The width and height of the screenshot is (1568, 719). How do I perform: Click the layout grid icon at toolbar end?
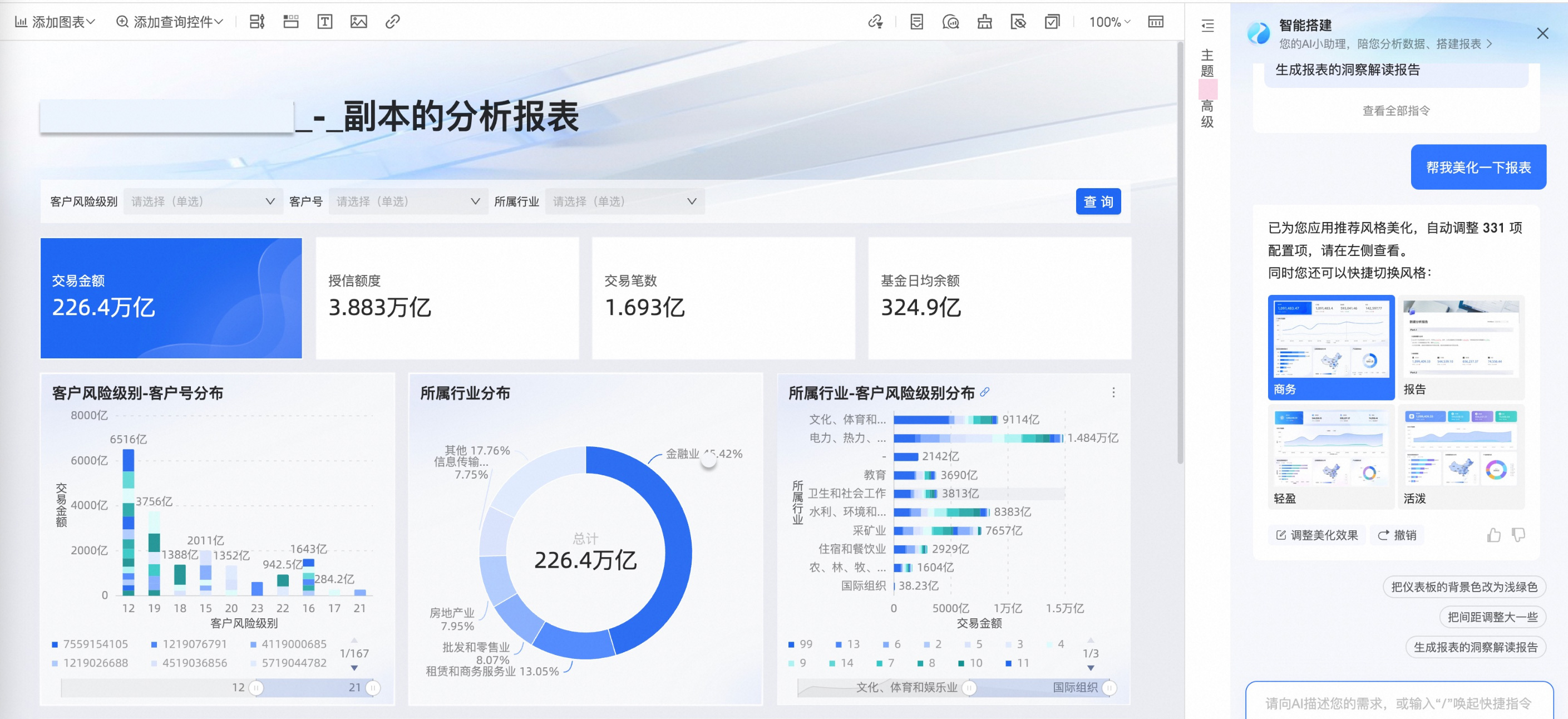tap(1155, 22)
